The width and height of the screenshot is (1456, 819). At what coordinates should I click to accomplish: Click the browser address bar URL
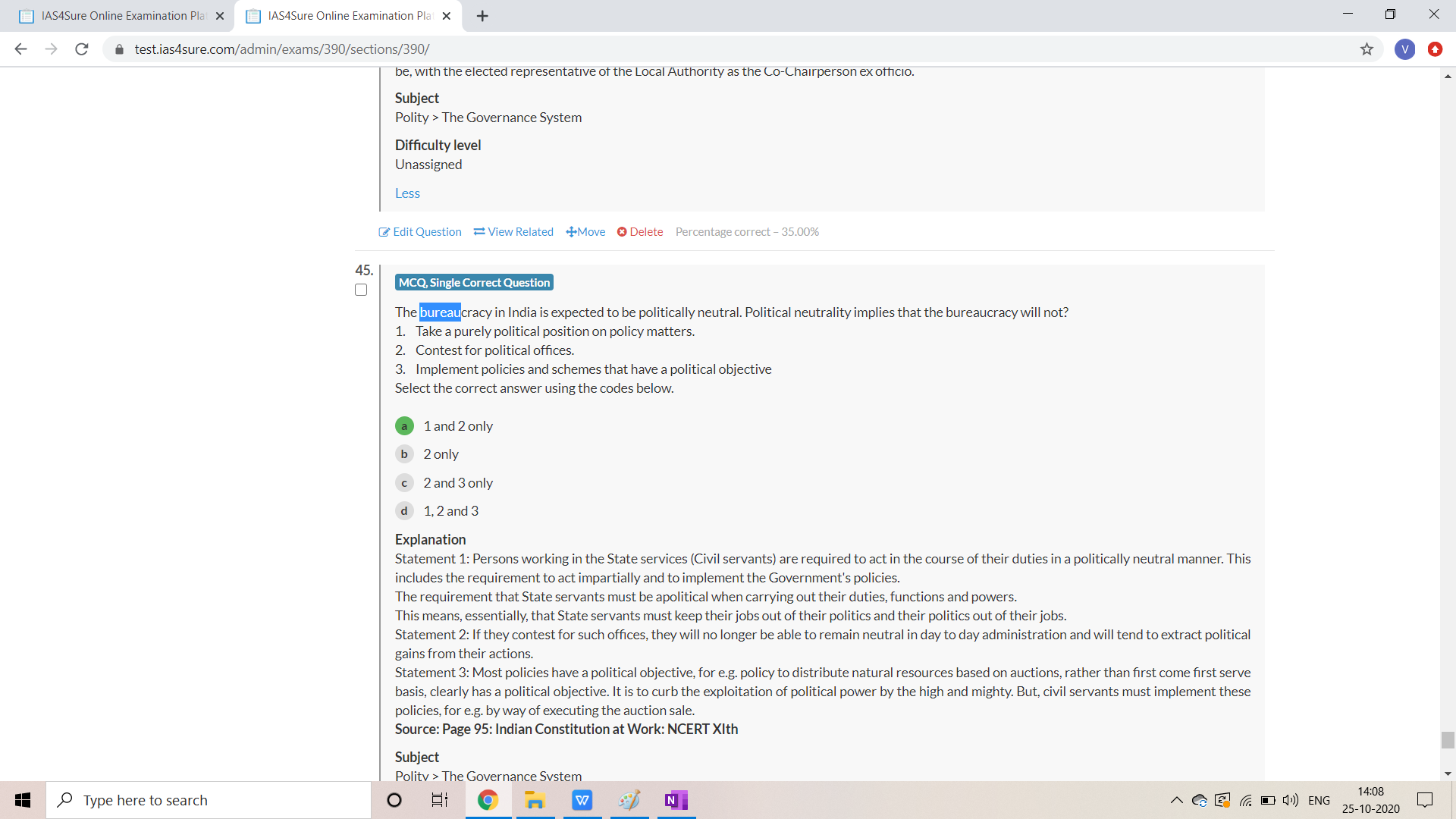click(x=281, y=49)
